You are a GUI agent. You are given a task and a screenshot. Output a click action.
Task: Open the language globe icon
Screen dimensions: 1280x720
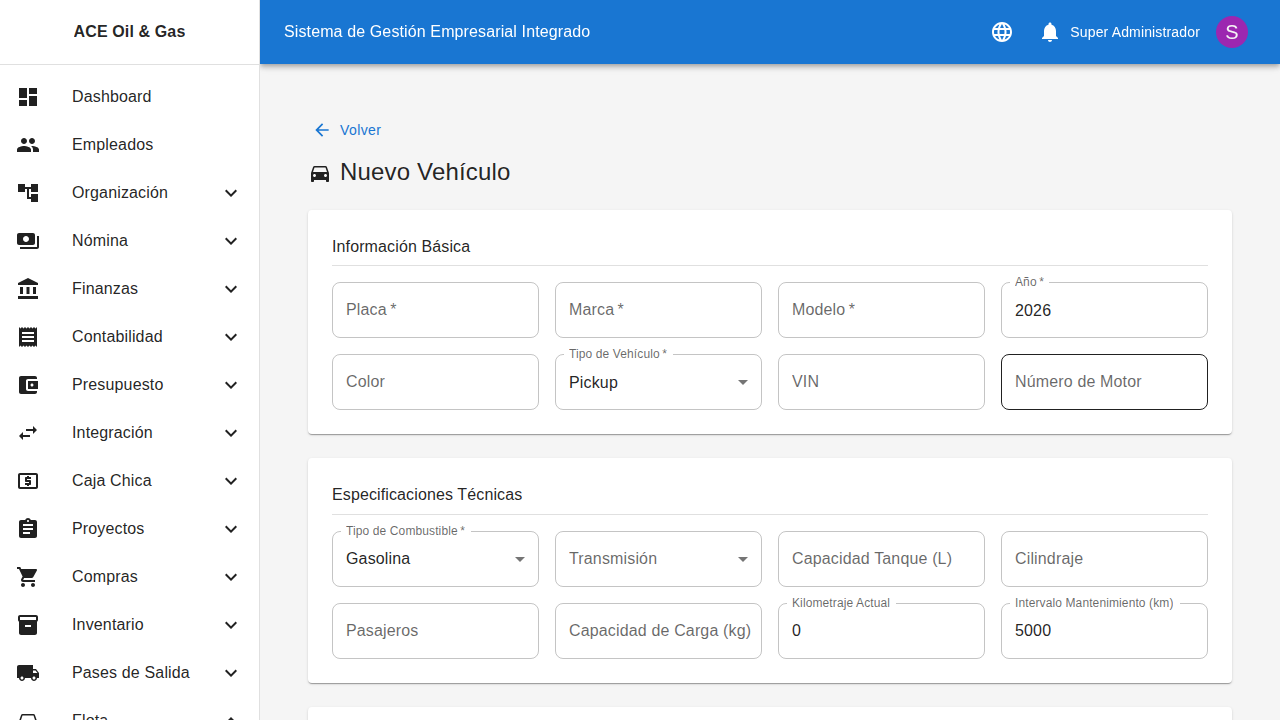(1002, 32)
